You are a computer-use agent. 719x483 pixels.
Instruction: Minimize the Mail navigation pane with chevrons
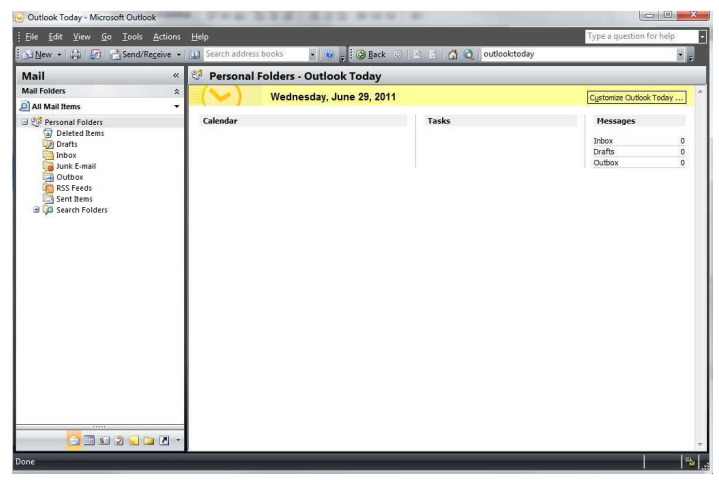point(176,75)
